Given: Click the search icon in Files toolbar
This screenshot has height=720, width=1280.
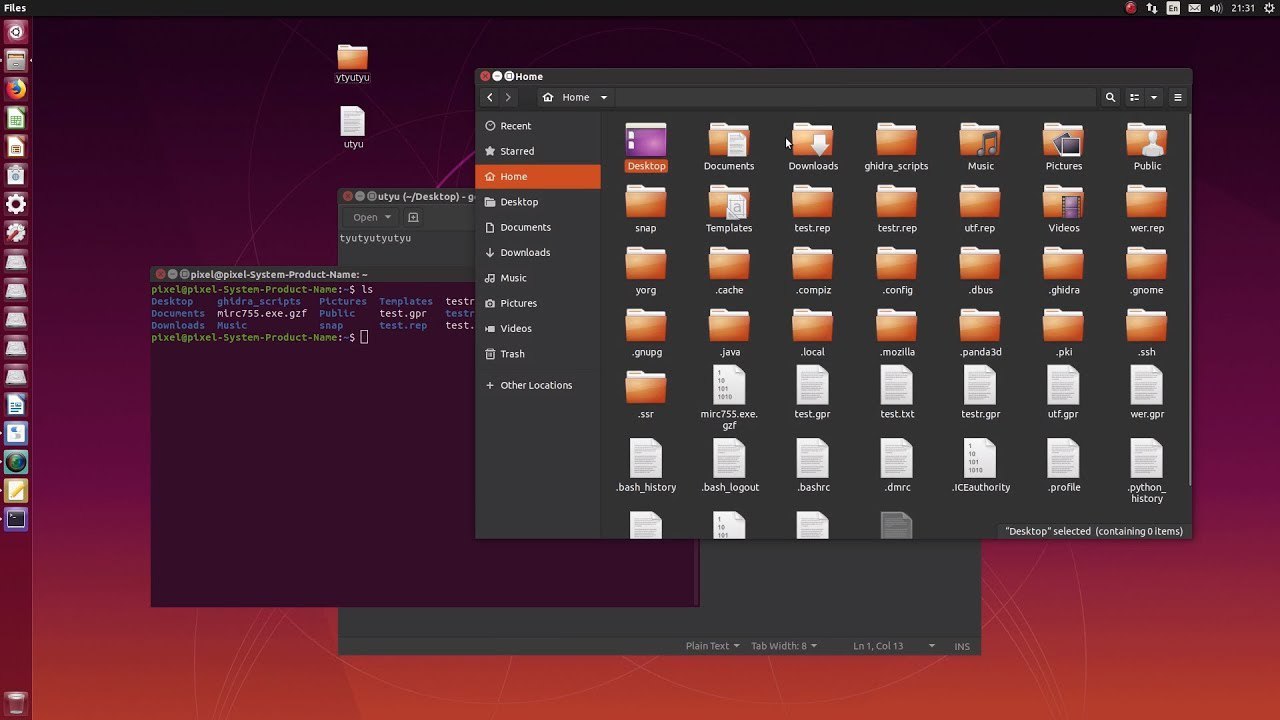Looking at the screenshot, I should (x=1110, y=97).
